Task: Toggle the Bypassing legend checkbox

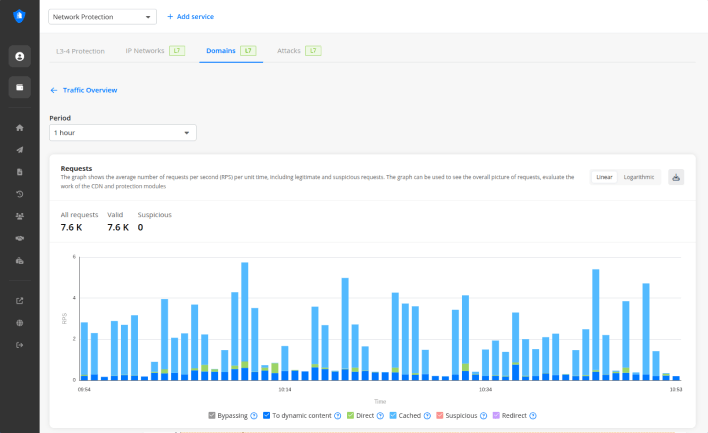Action: [212, 416]
